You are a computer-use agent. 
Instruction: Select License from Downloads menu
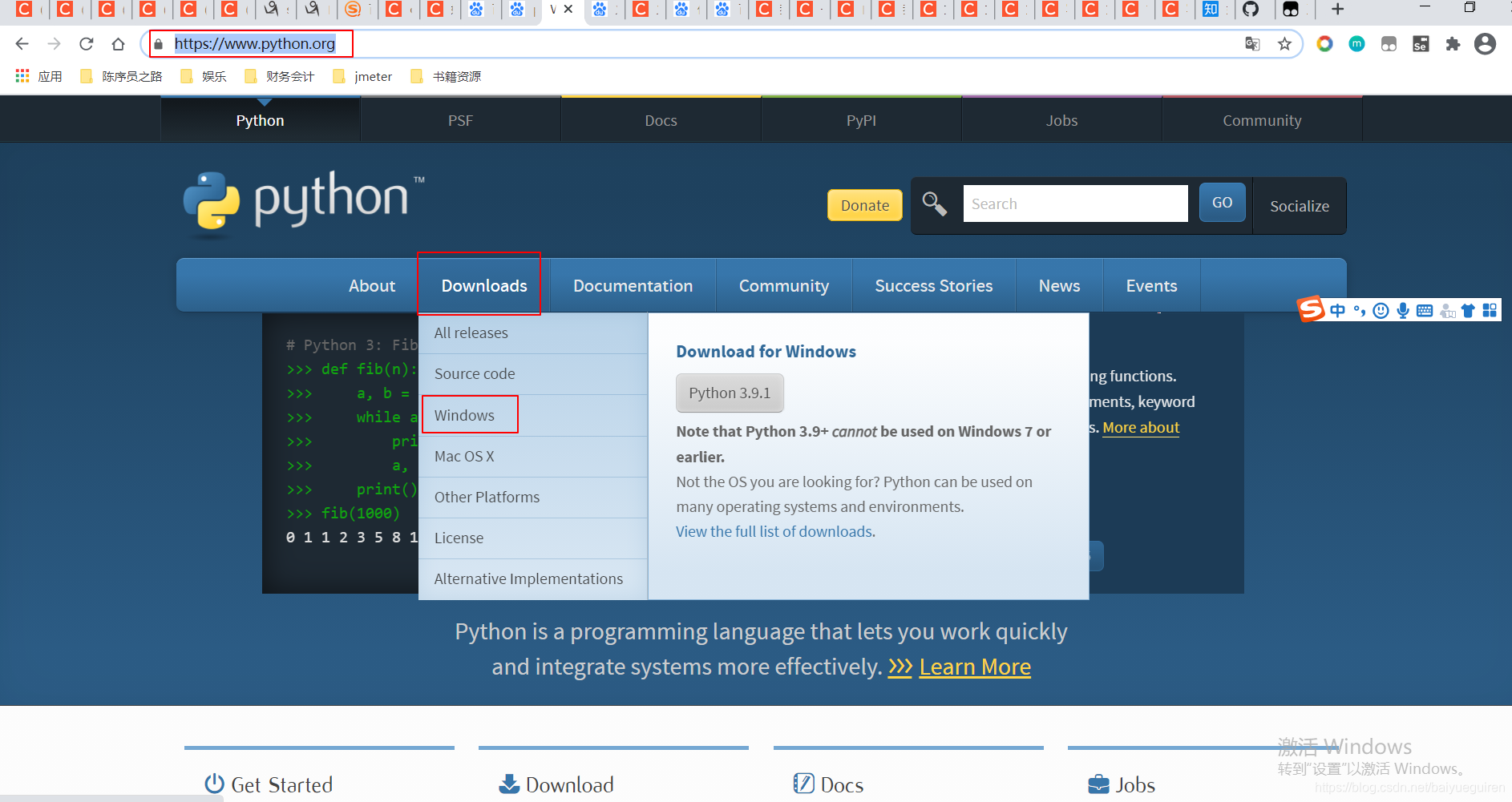click(533, 538)
